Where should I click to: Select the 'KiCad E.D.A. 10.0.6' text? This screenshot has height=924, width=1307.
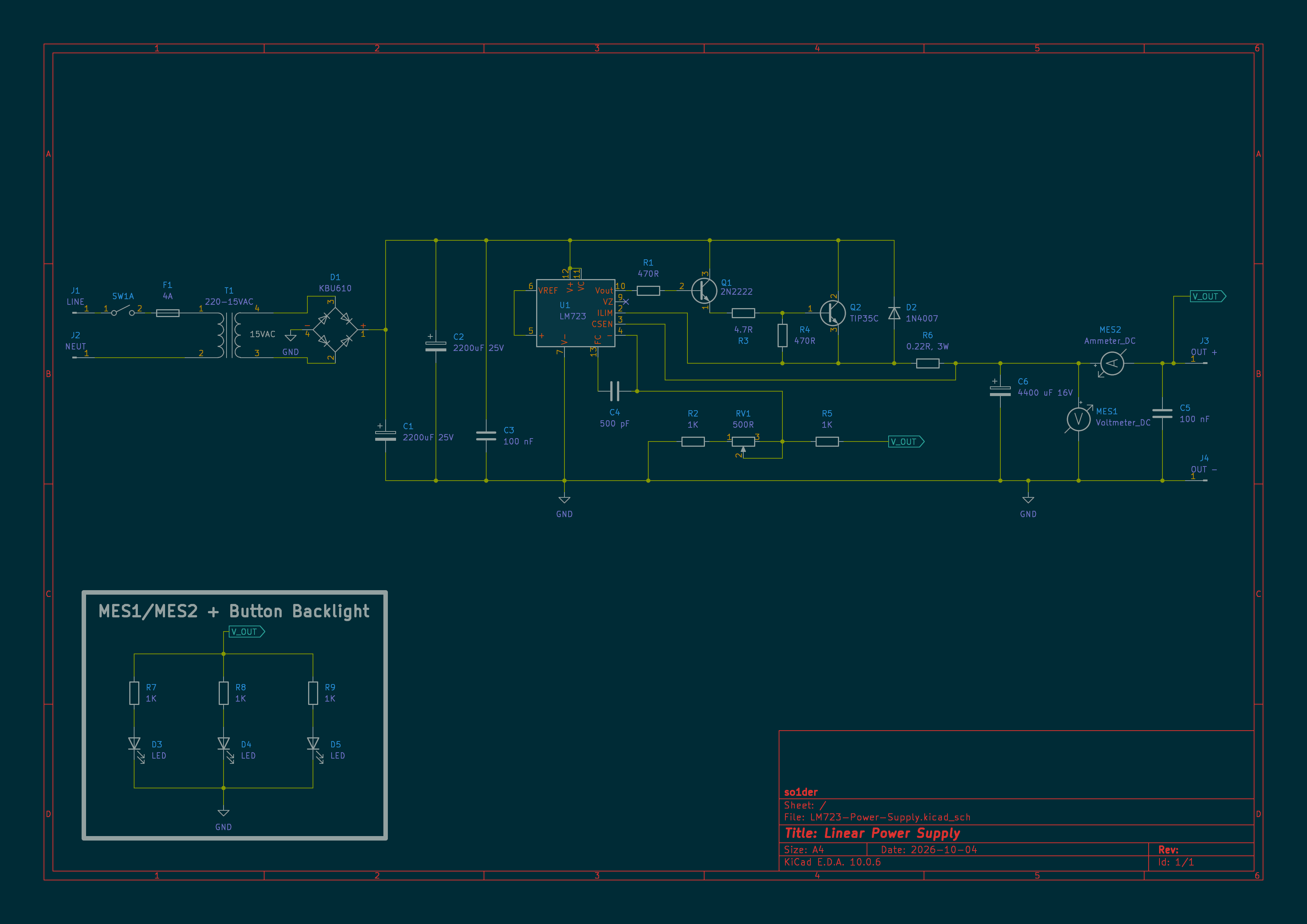[x=832, y=862]
